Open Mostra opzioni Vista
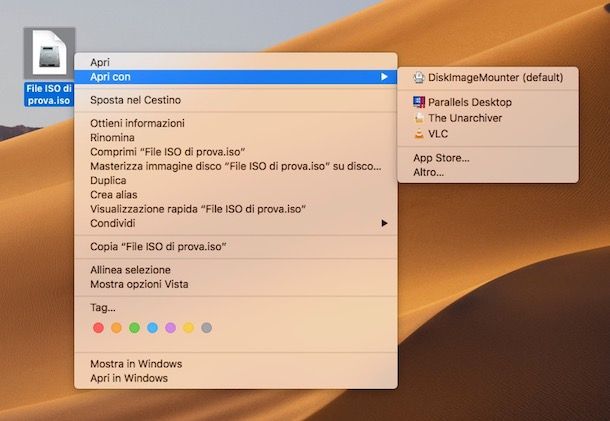Viewport: 610px width, 421px height. click(236, 284)
